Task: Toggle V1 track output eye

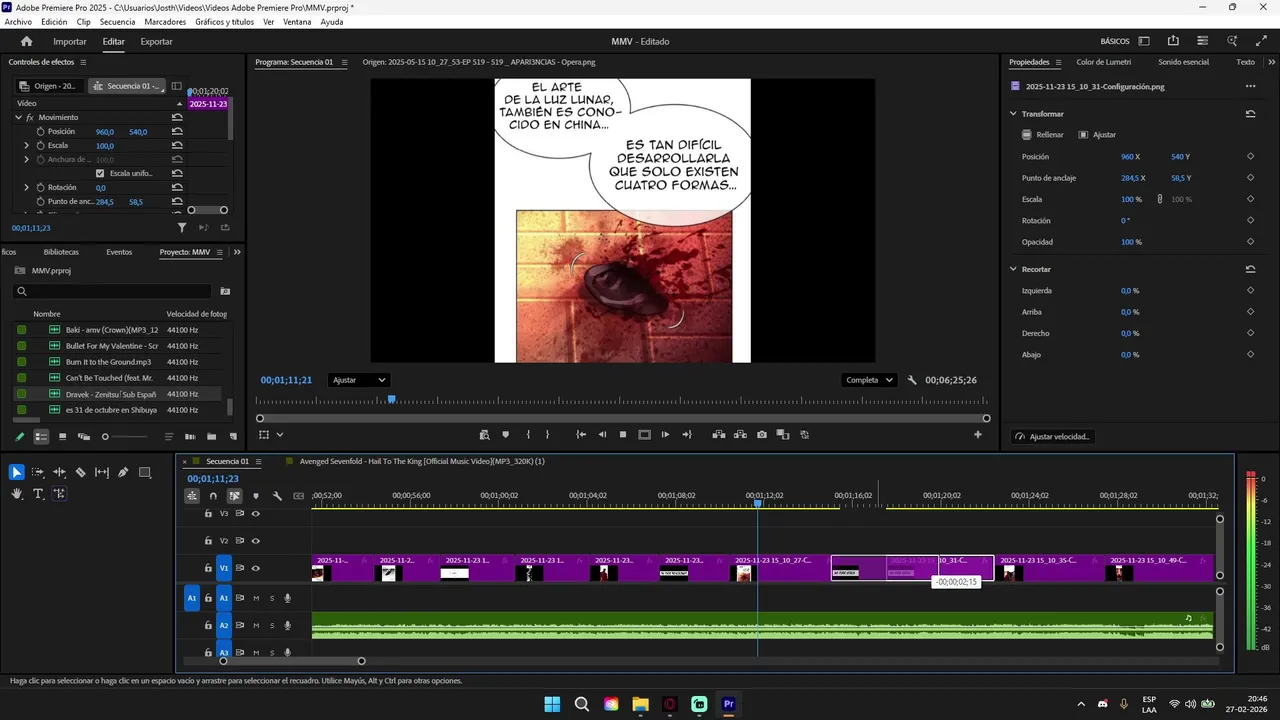Action: point(255,568)
